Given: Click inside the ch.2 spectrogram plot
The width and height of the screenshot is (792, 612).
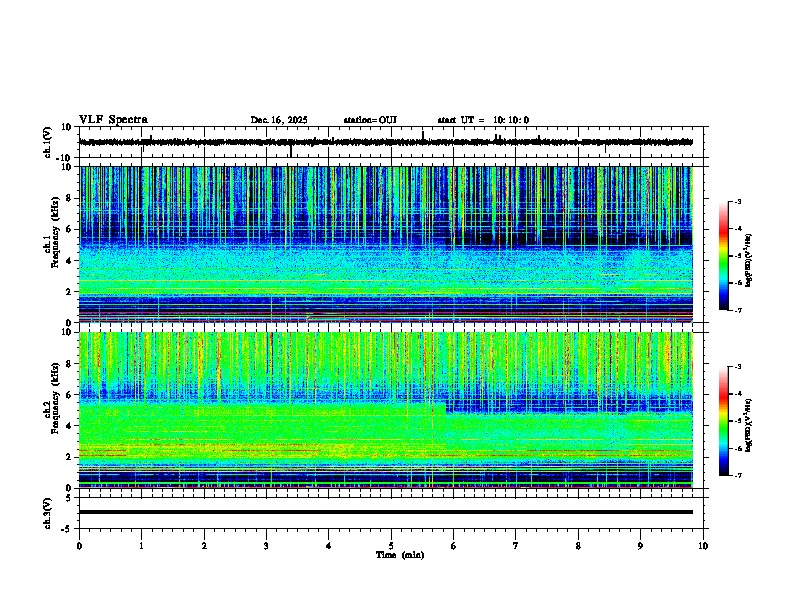Looking at the screenshot, I should pos(386,410).
